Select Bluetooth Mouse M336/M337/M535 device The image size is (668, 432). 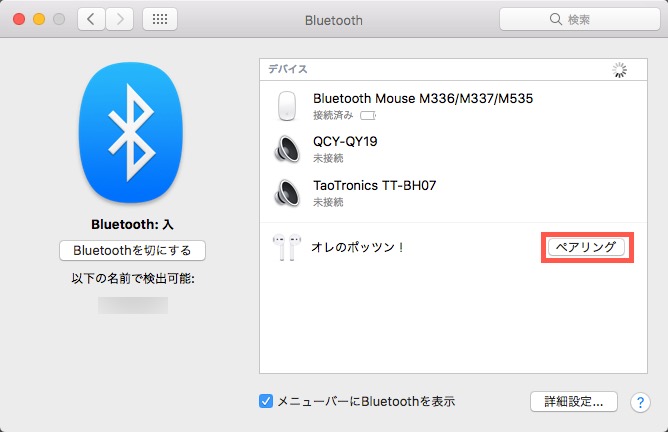(x=453, y=105)
